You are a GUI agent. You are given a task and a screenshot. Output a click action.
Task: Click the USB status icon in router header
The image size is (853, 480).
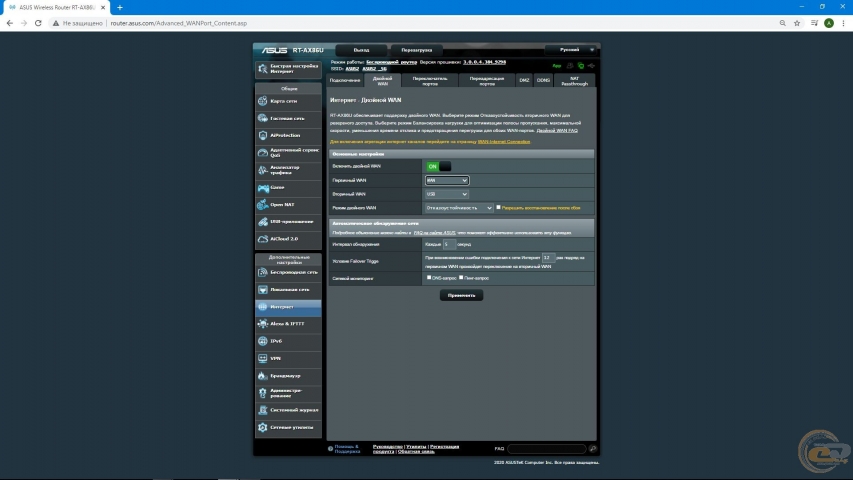point(591,66)
